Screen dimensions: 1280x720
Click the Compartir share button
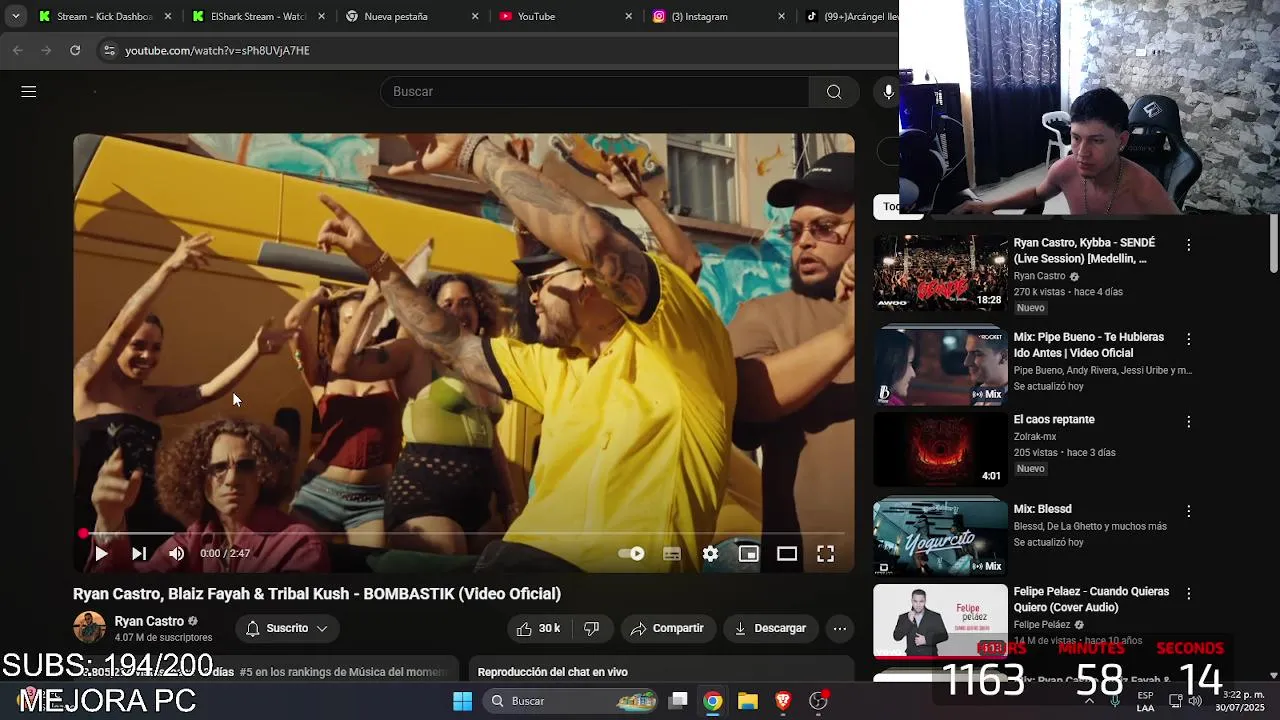pos(668,628)
